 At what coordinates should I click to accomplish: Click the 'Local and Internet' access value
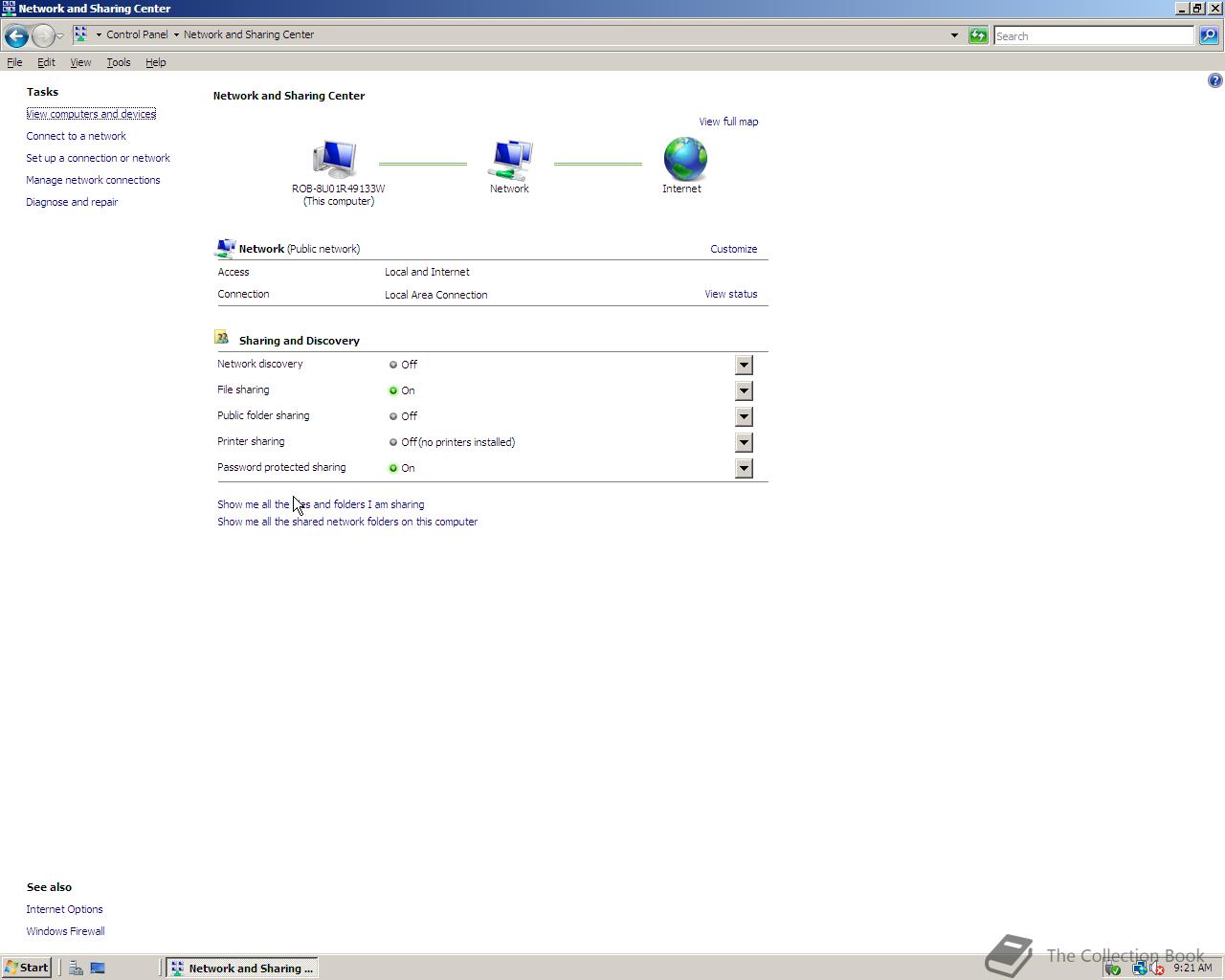click(x=427, y=272)
